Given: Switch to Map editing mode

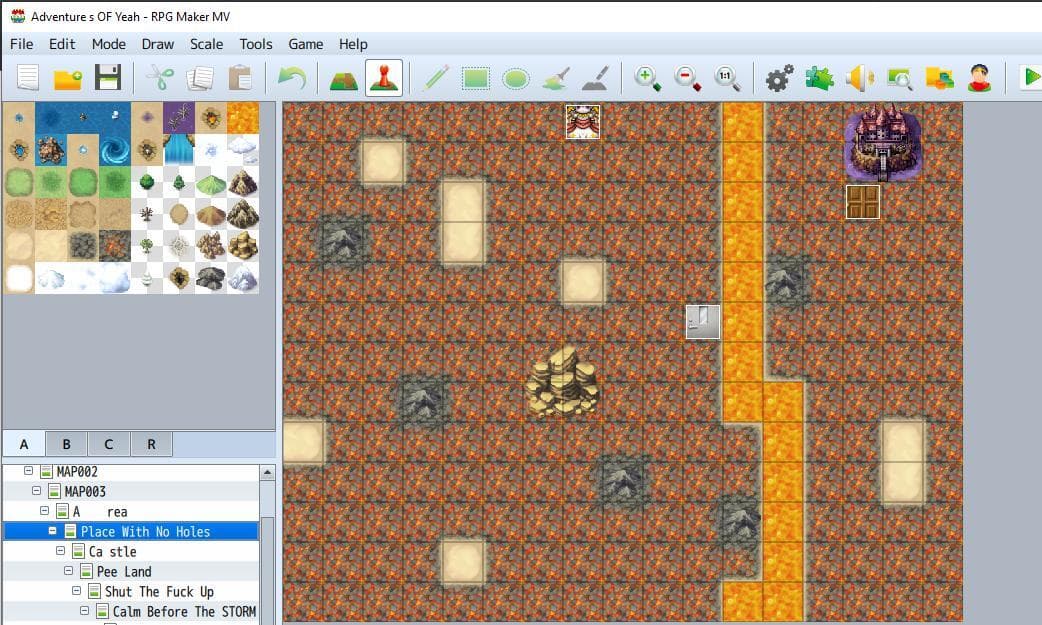Looking at the screenshot, I should point(344,78).
